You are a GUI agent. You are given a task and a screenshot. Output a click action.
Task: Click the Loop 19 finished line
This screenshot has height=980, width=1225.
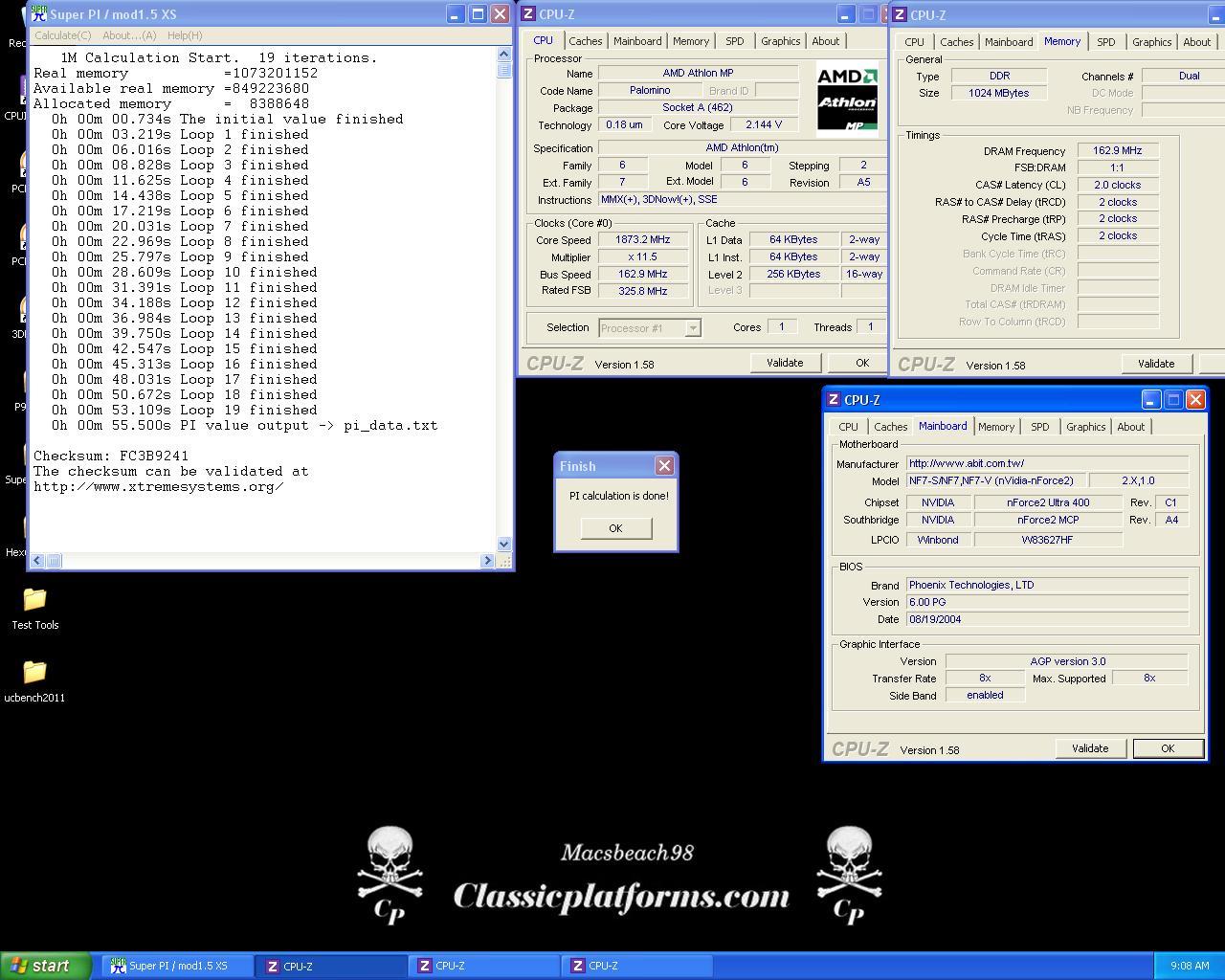(x=185, y=410)
